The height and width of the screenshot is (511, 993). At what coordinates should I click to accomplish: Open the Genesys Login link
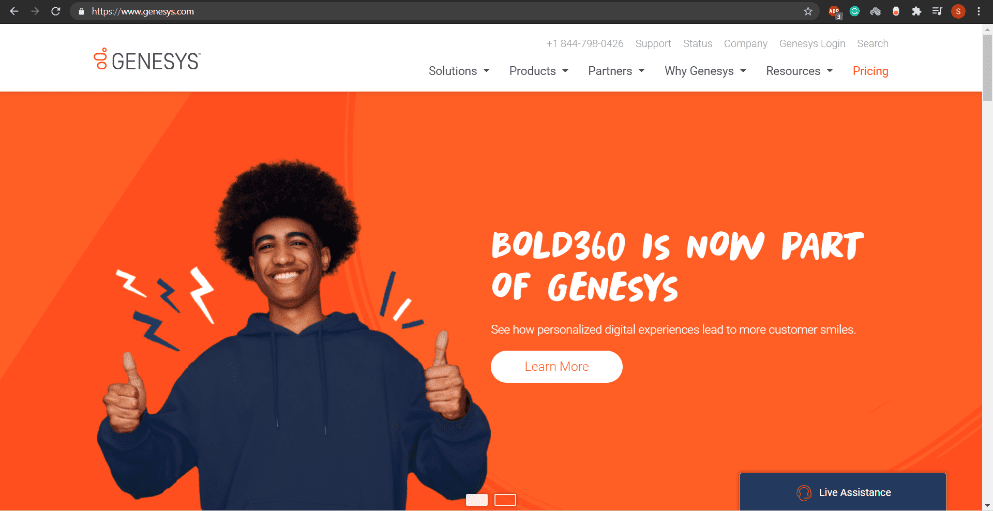812,44
